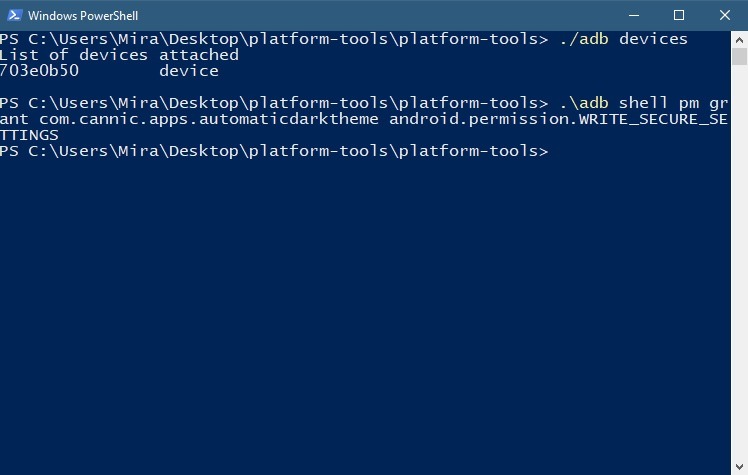Click the 'List of devices attached' line
The width and height of the screenshot is (748, 475).
point(119,55)
